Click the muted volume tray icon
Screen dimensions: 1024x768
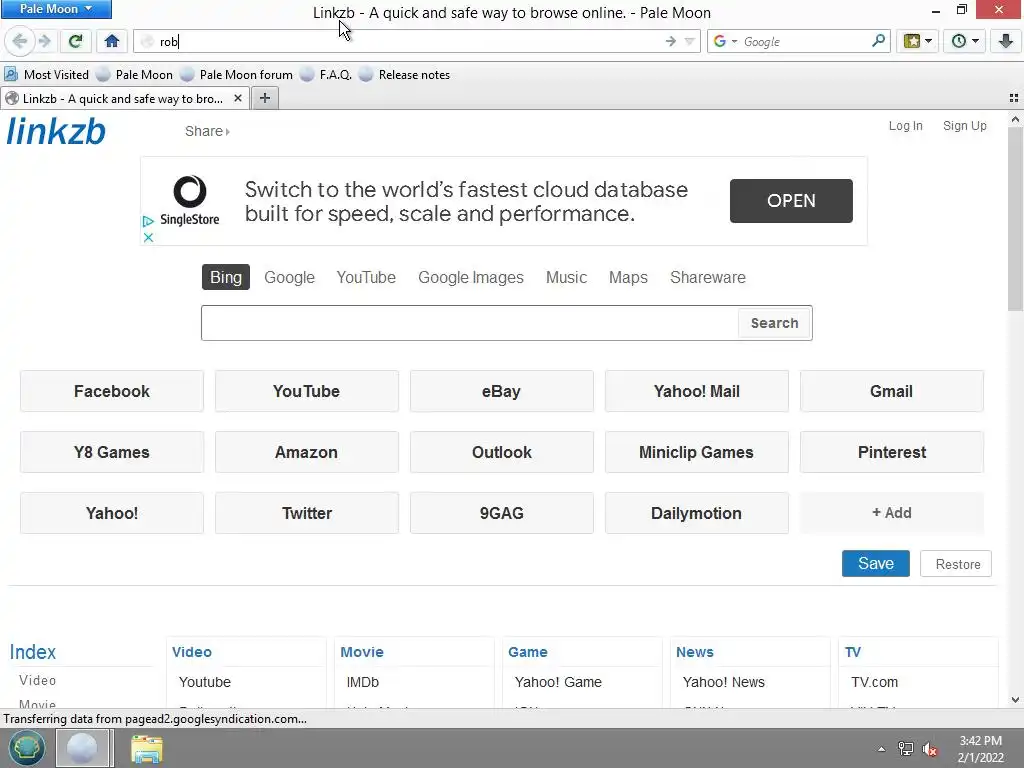pyautogui.click(x=930, y=749)
